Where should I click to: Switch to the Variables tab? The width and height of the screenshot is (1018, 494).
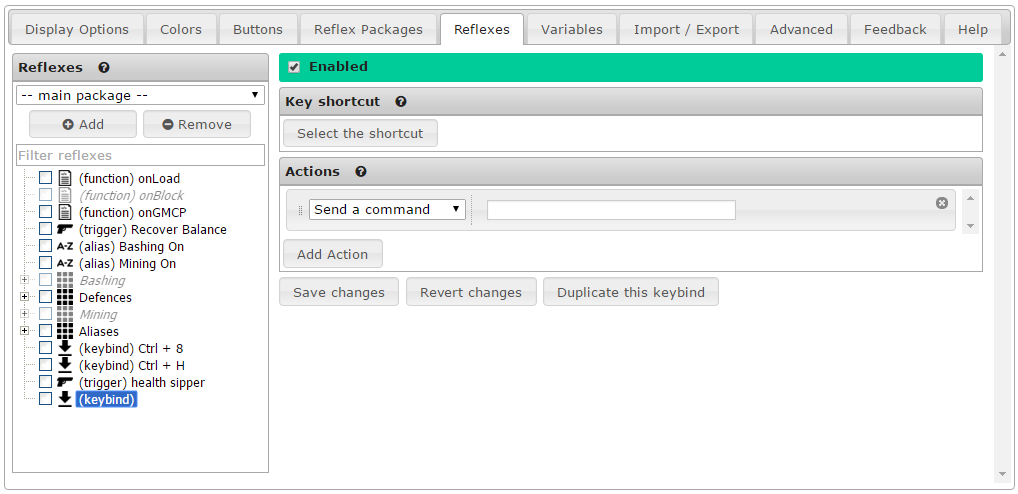[571, 30]
